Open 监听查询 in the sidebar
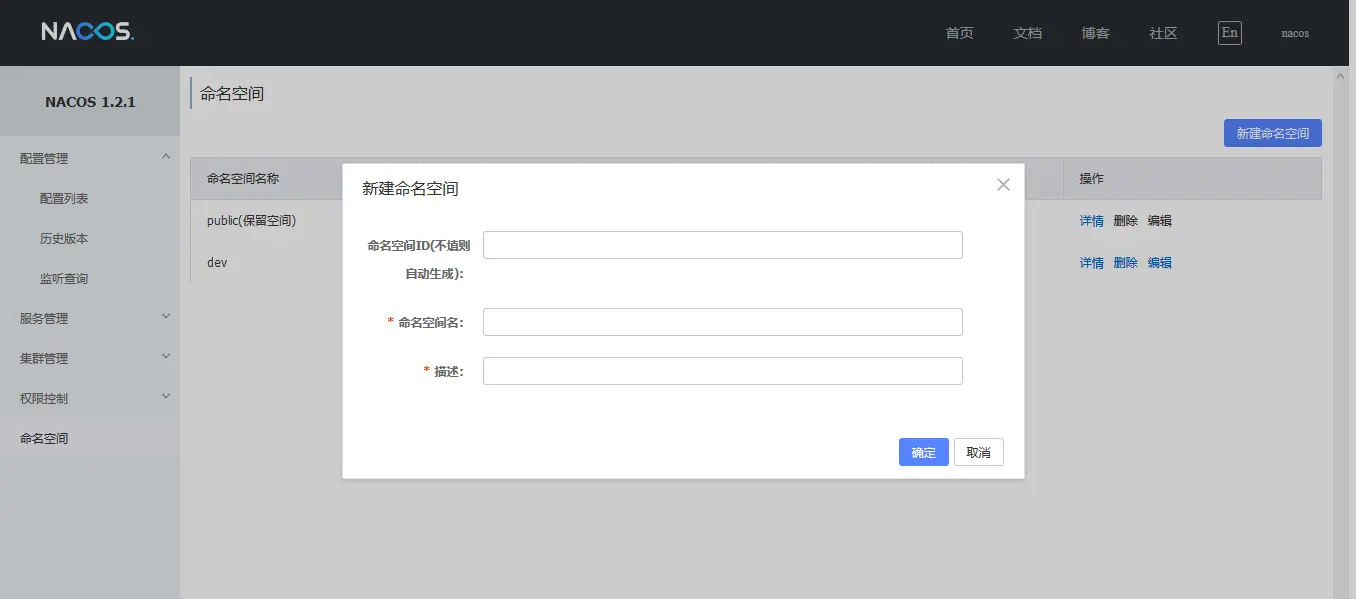This screenshot has height=599, width=1356. (64, 278)
